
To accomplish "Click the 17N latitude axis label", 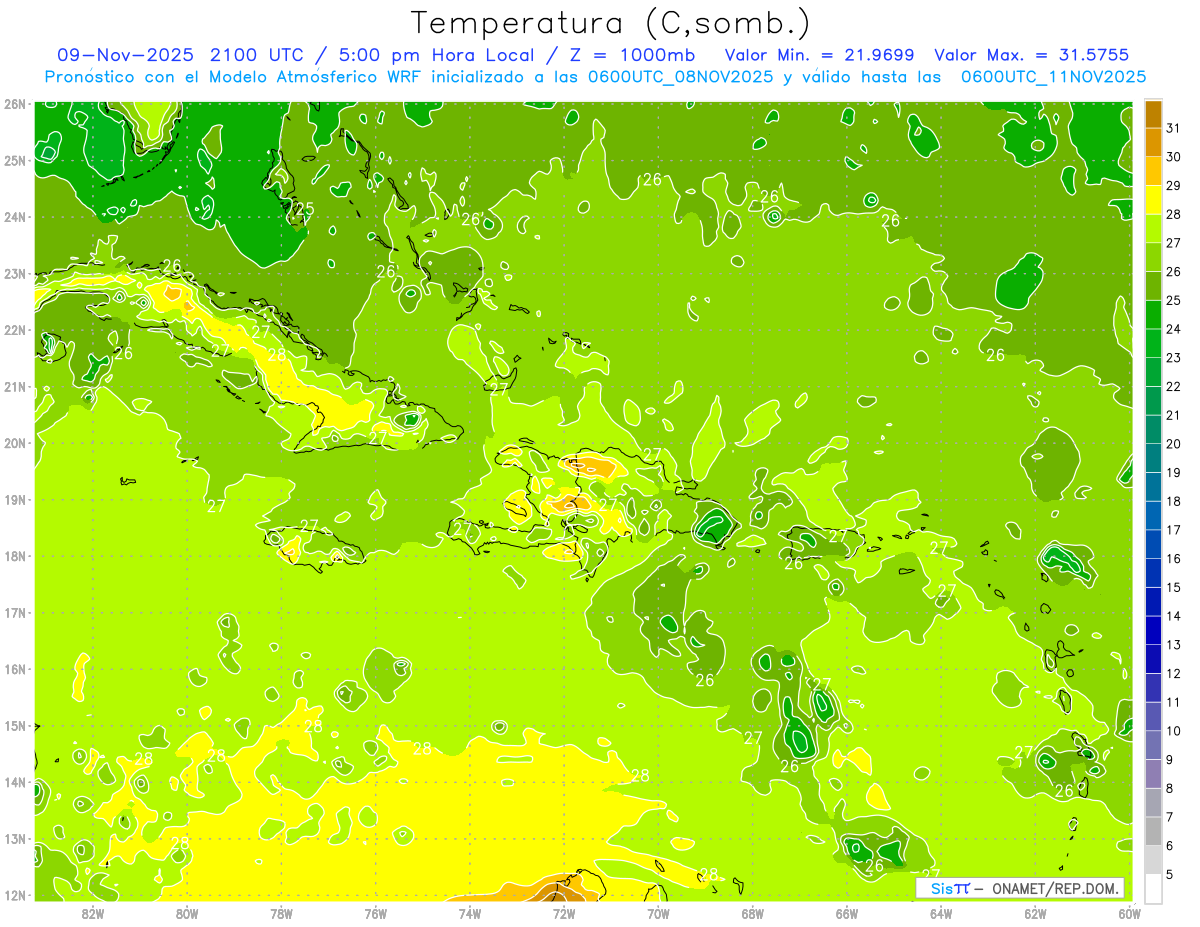I will pos(14,612).
